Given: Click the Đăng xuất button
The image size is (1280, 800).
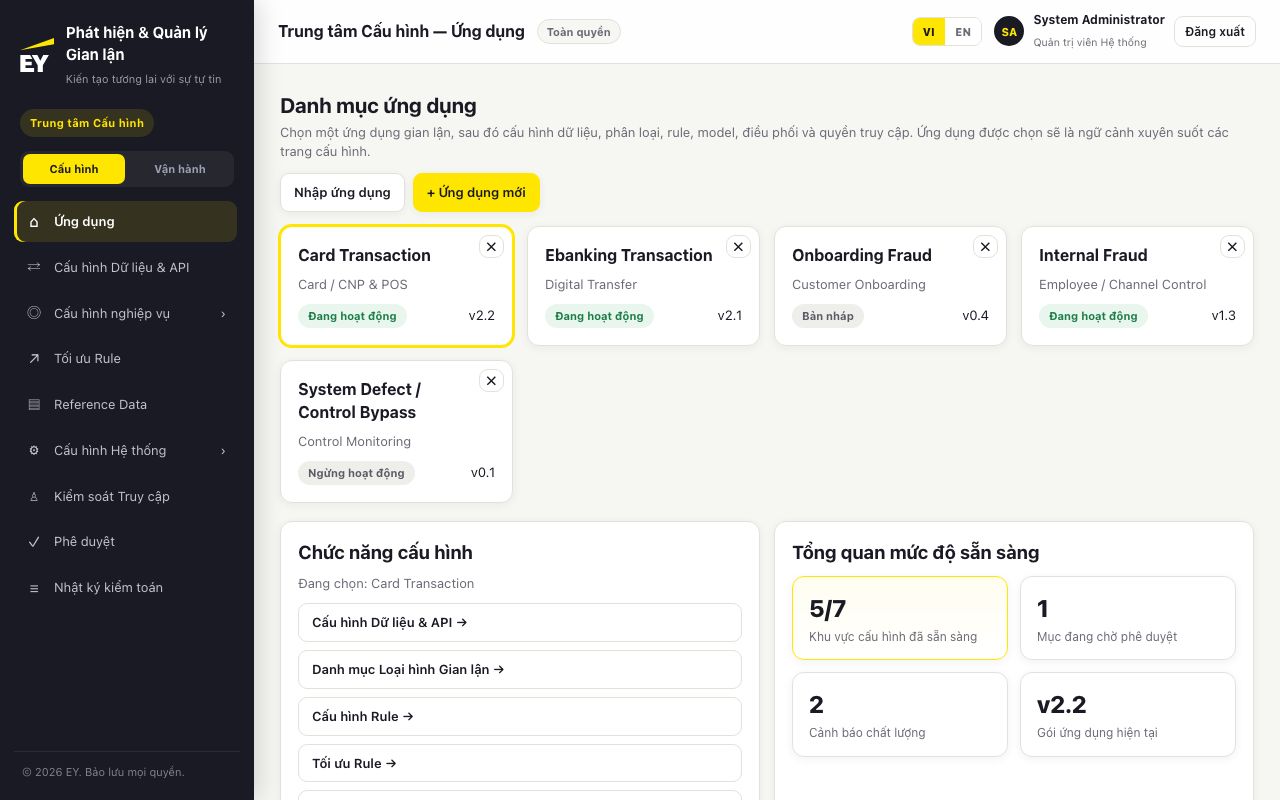Looking at the screenshot, I should tap(1215, 32).
